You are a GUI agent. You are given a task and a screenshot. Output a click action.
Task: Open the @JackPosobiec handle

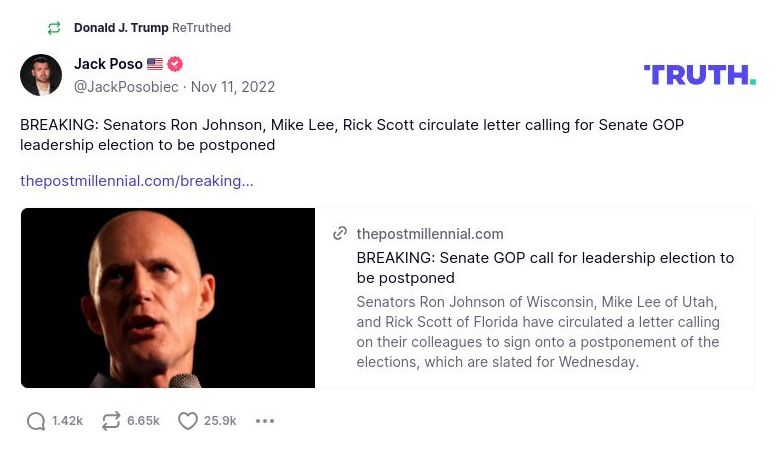click(x=126, y=87)
